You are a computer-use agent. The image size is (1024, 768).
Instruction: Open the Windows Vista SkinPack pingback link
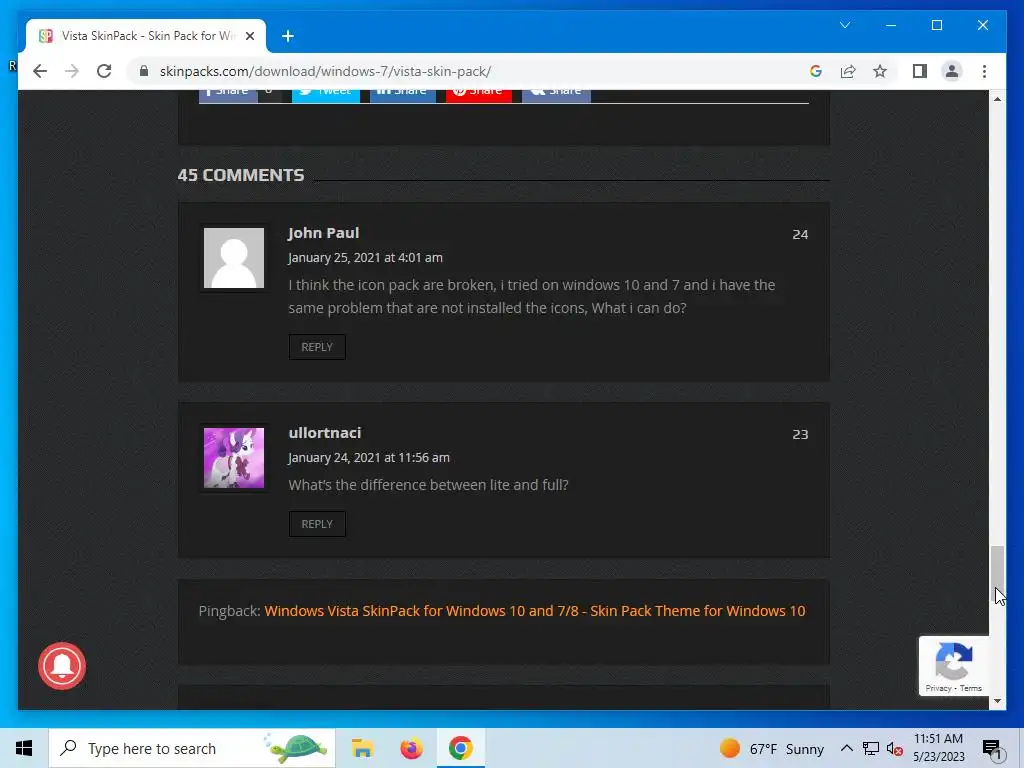pyautogui.click(x=534, y=611)
